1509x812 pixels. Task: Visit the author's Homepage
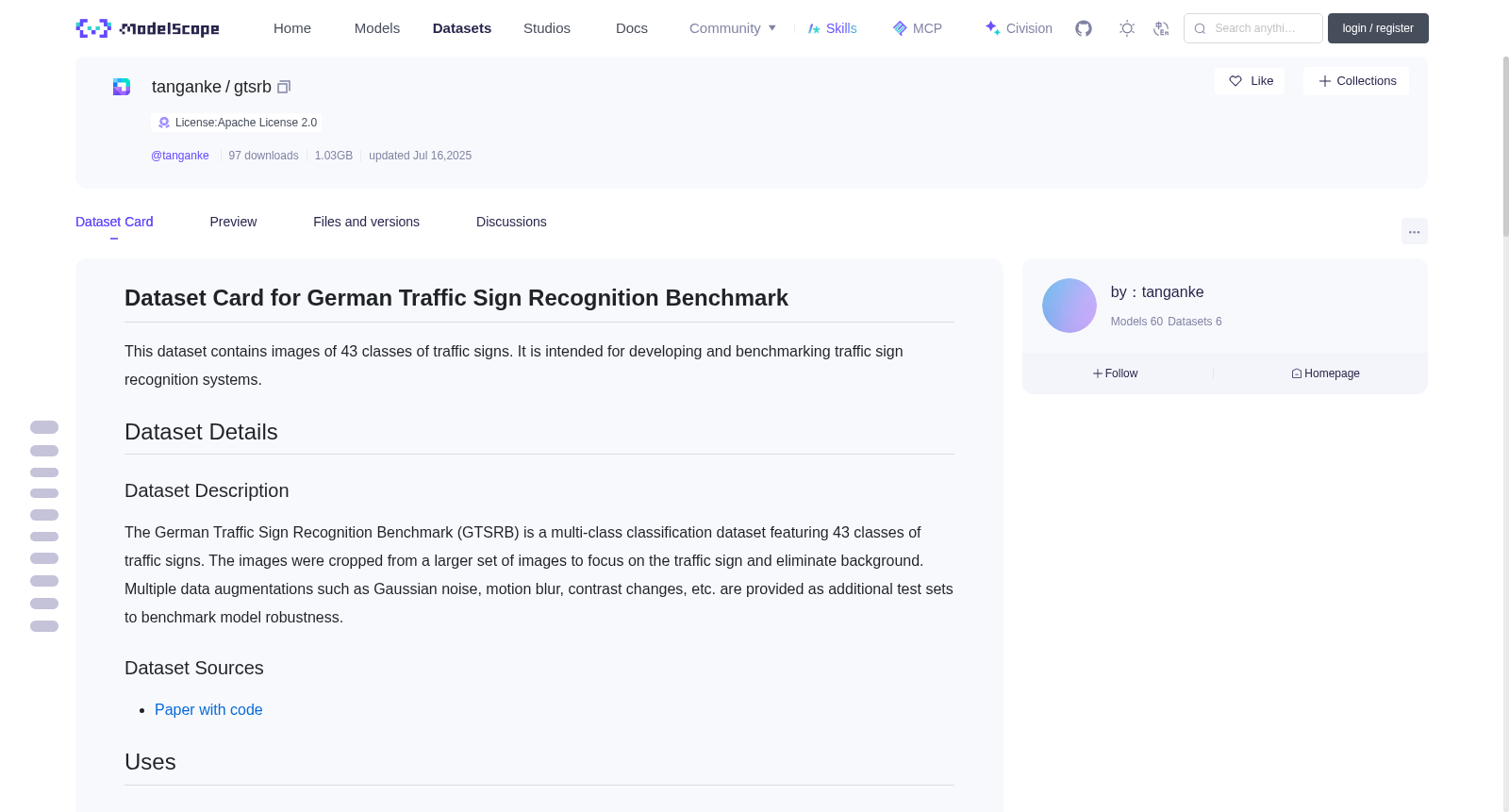[x=1325, y=373]
